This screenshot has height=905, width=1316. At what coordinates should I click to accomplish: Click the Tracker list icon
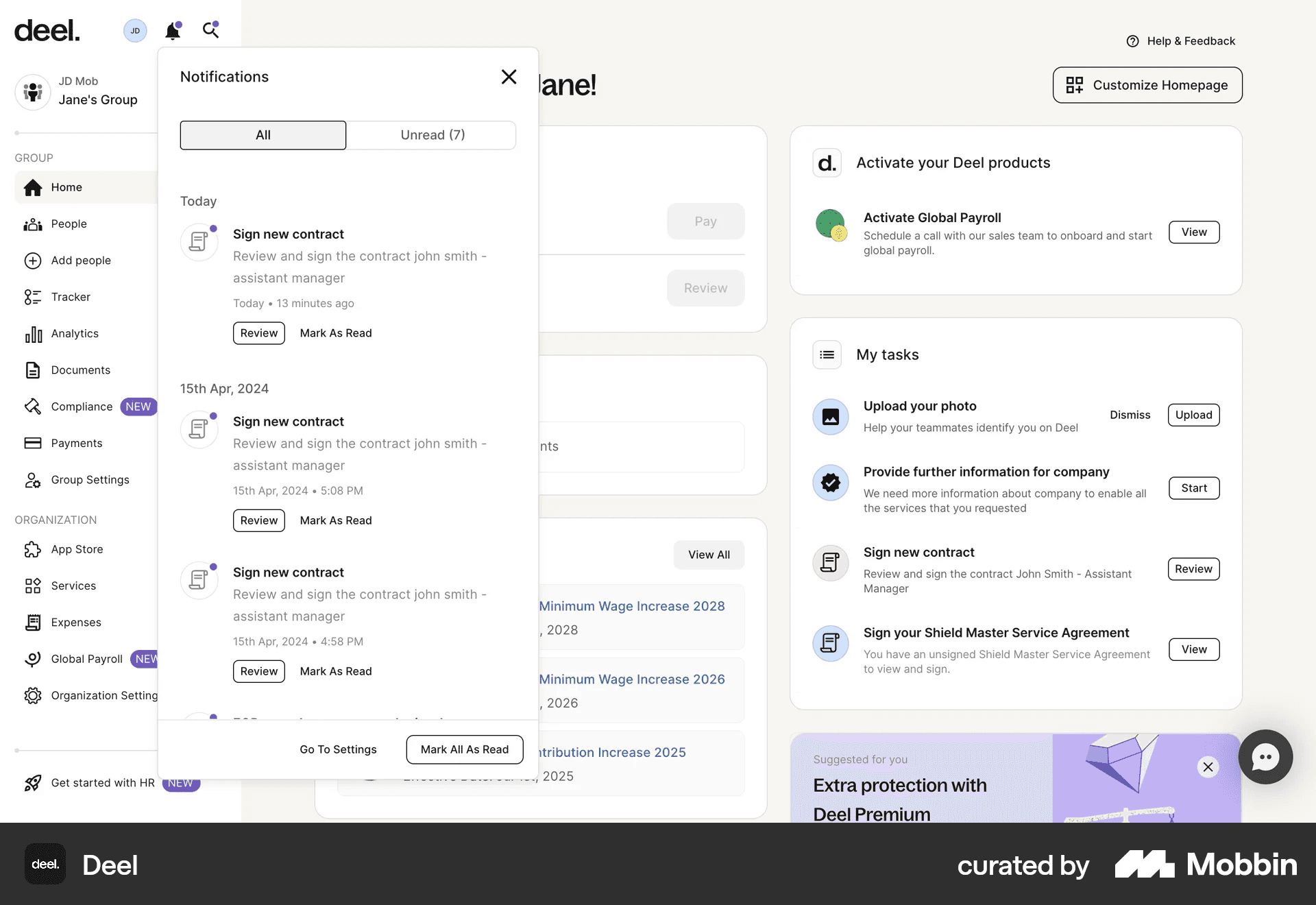pyautogui.click(x=33, y=297)
